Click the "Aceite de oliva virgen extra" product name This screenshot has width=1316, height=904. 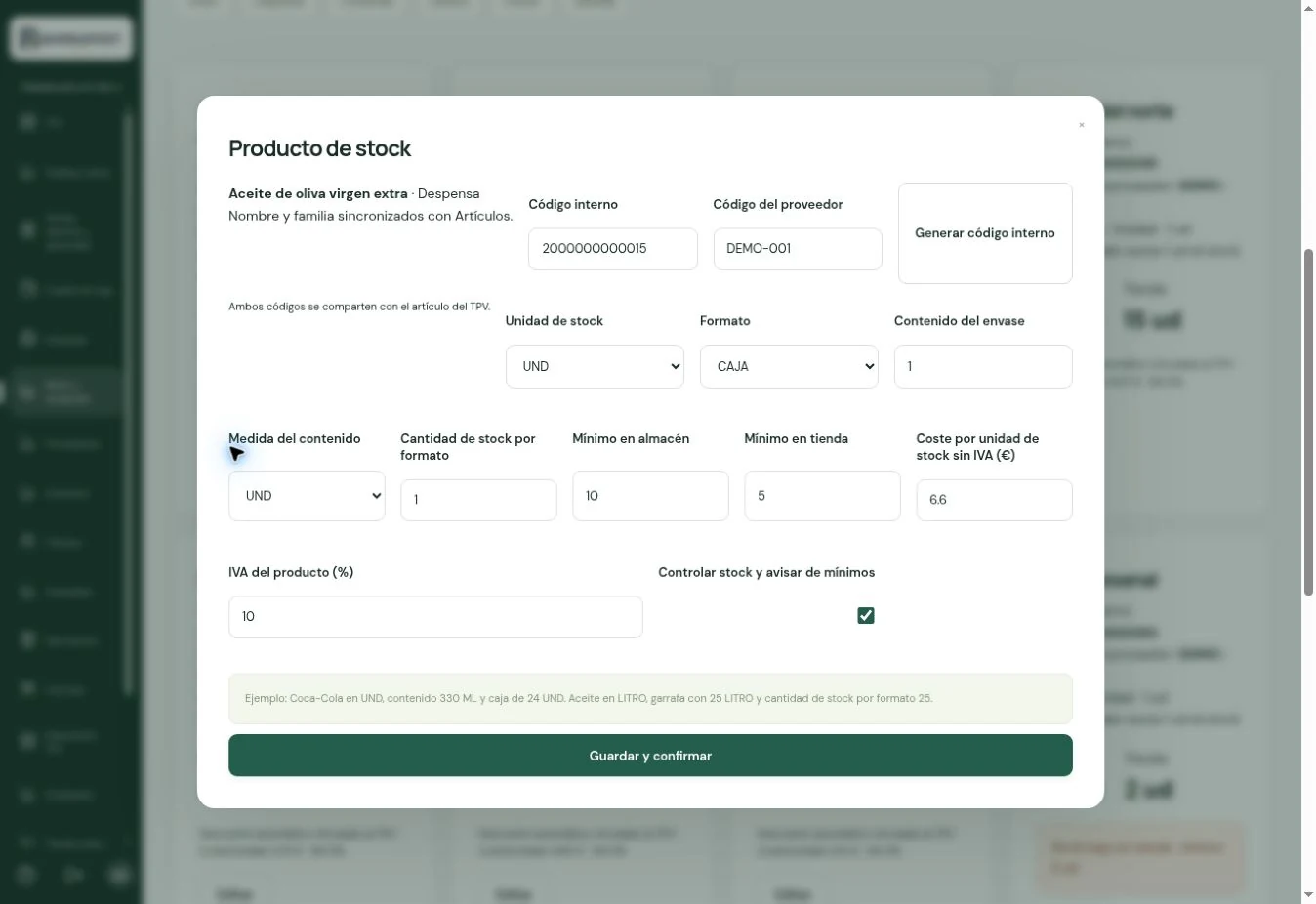coord(318,193)
